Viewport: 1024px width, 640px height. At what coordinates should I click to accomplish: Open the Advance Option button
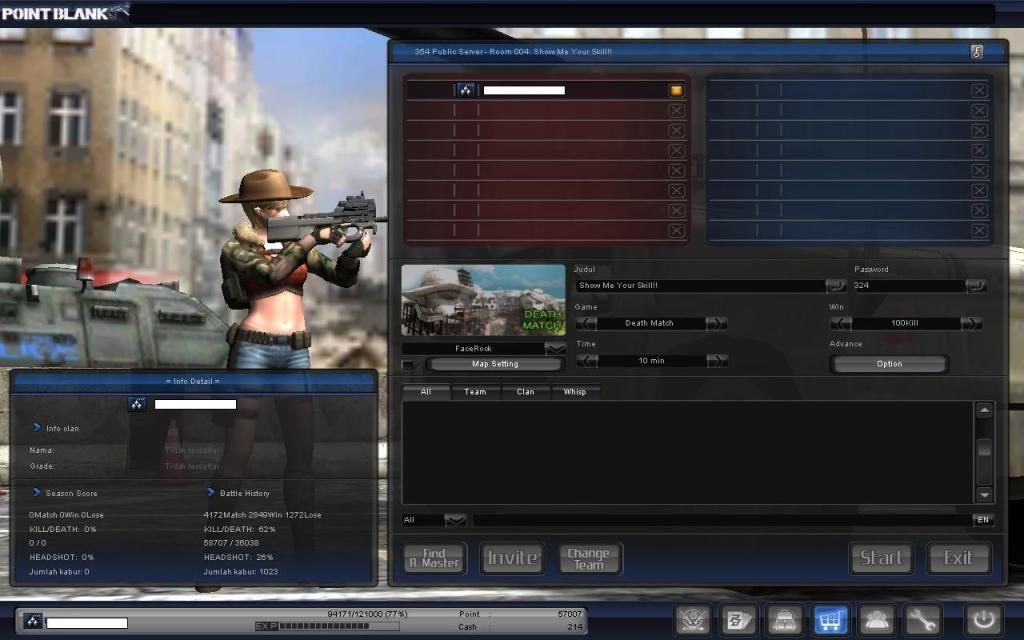889,364
